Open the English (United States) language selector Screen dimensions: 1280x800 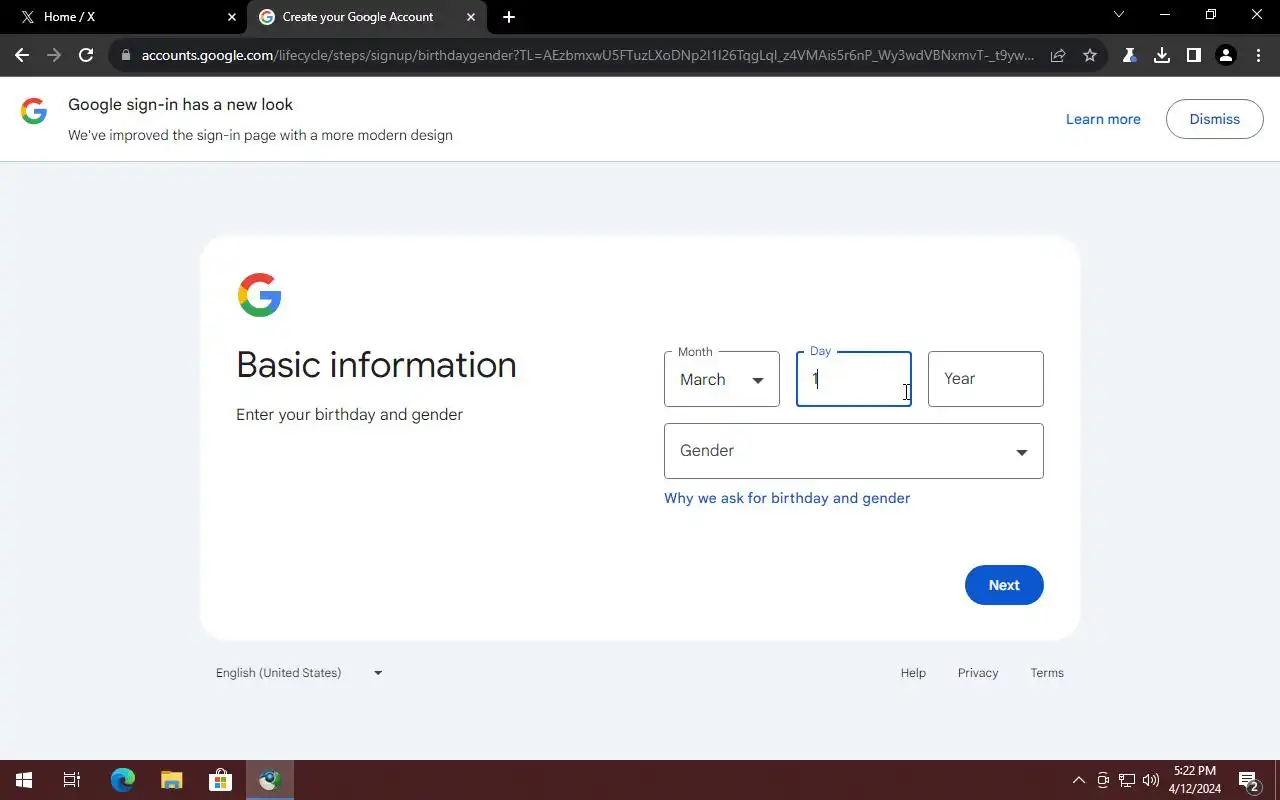299,673
